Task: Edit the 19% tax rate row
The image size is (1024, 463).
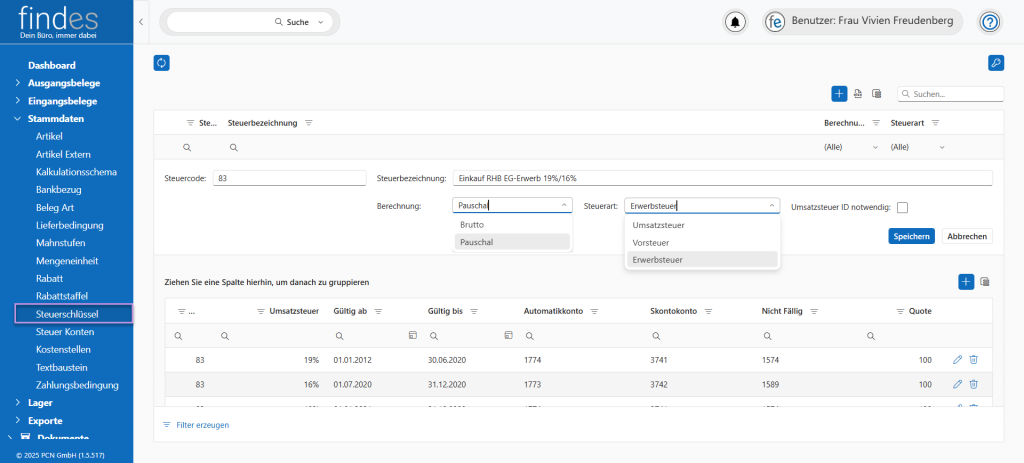Action: tap(957, 358)
